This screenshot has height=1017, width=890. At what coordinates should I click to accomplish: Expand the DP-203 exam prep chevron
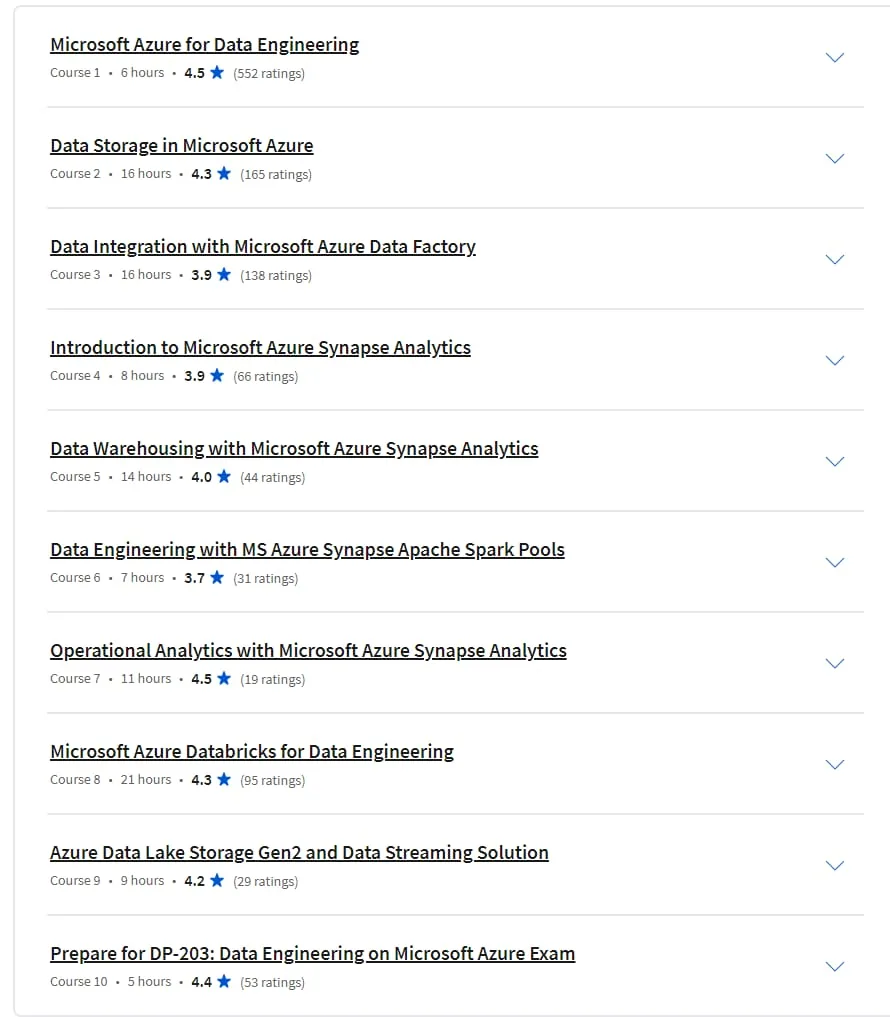coord(834,966)
